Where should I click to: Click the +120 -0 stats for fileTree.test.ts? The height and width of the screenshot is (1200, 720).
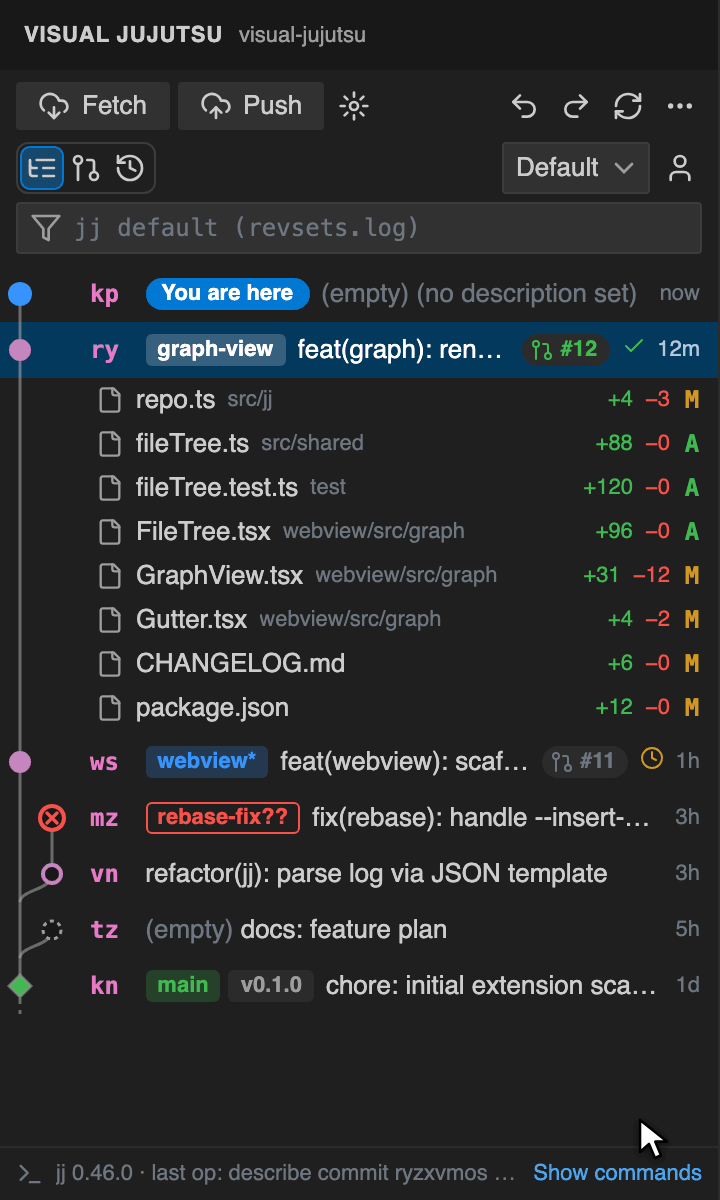pos(627,487)
